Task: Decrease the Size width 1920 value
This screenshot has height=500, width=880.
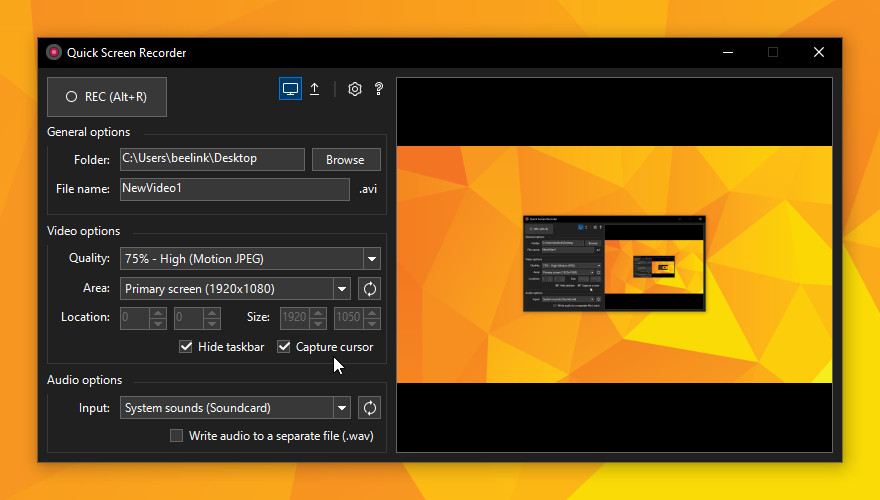Action: 318,323
